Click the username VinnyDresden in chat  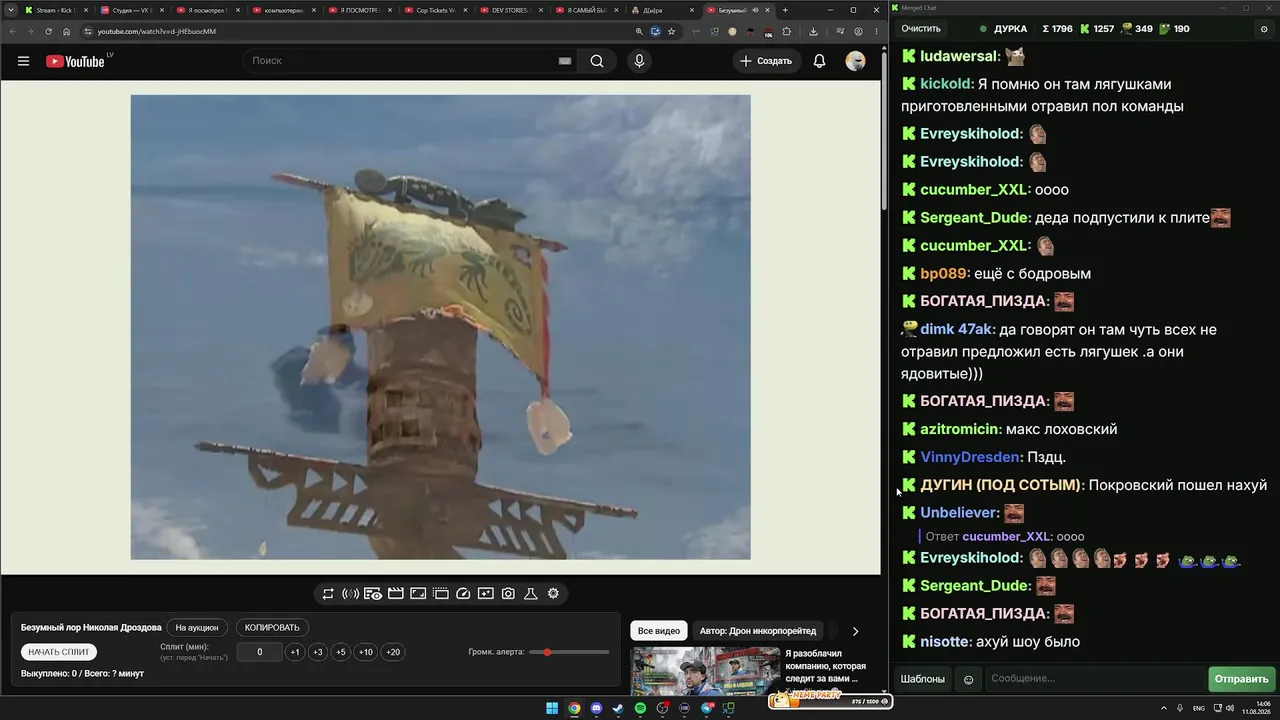click(x=971, y=457)
